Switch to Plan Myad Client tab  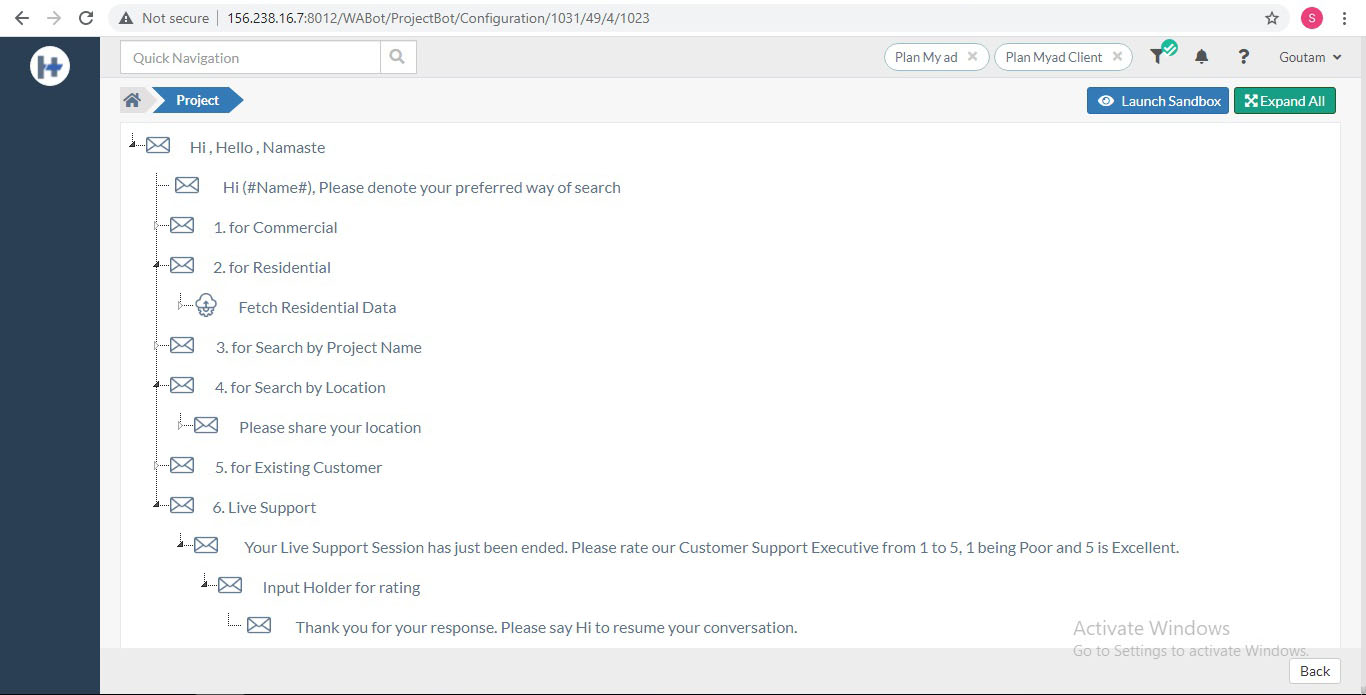(1053, 57)
